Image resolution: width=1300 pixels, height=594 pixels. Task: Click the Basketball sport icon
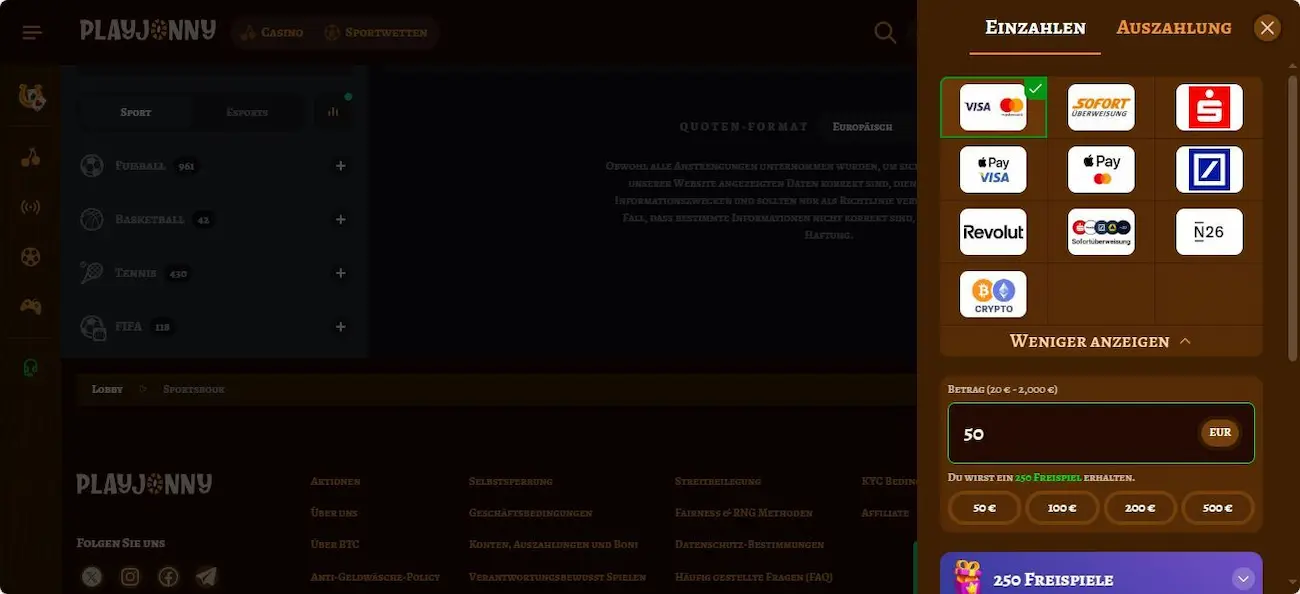(92, 219)
